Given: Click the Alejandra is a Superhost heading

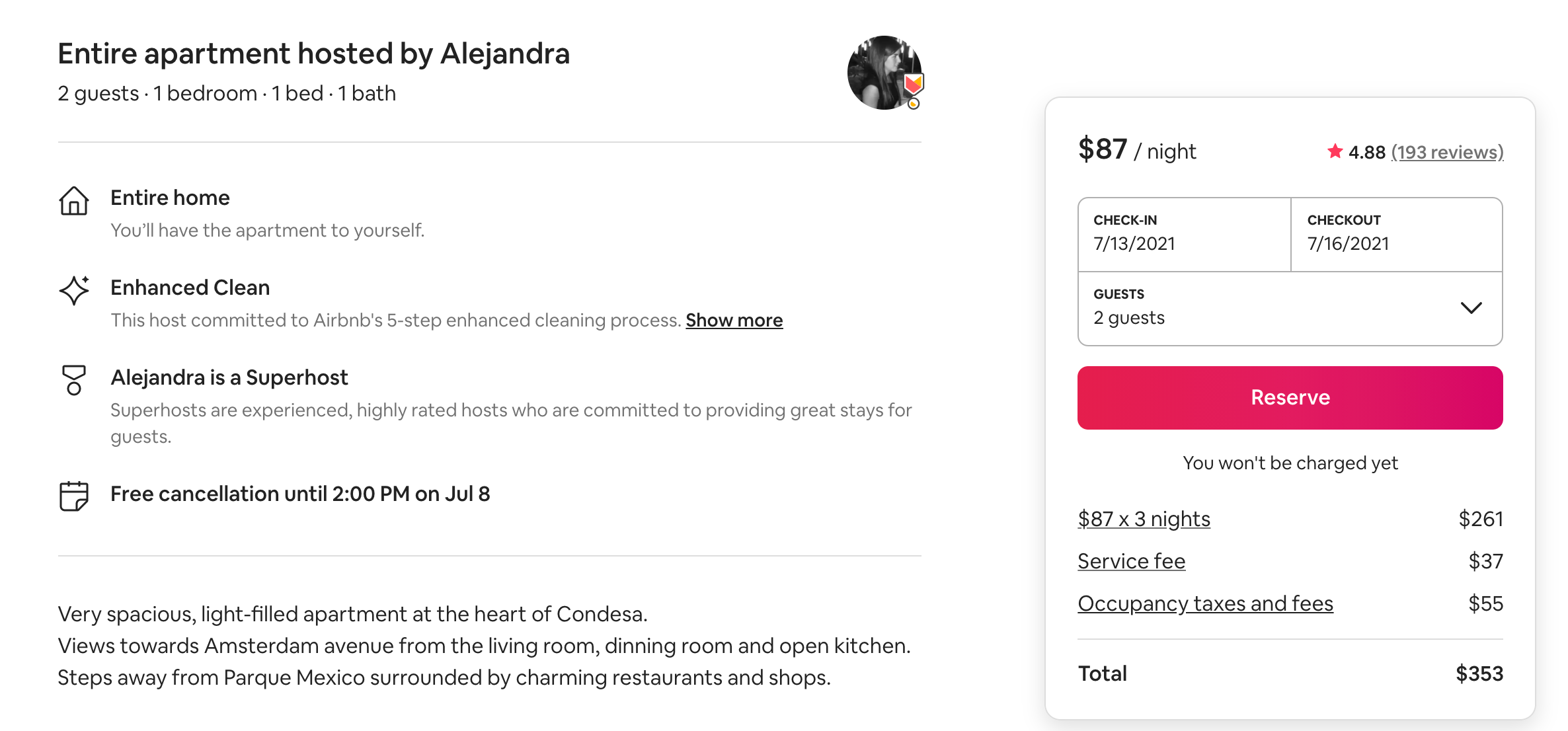Looking at the screenshot, I should point(229,377).
